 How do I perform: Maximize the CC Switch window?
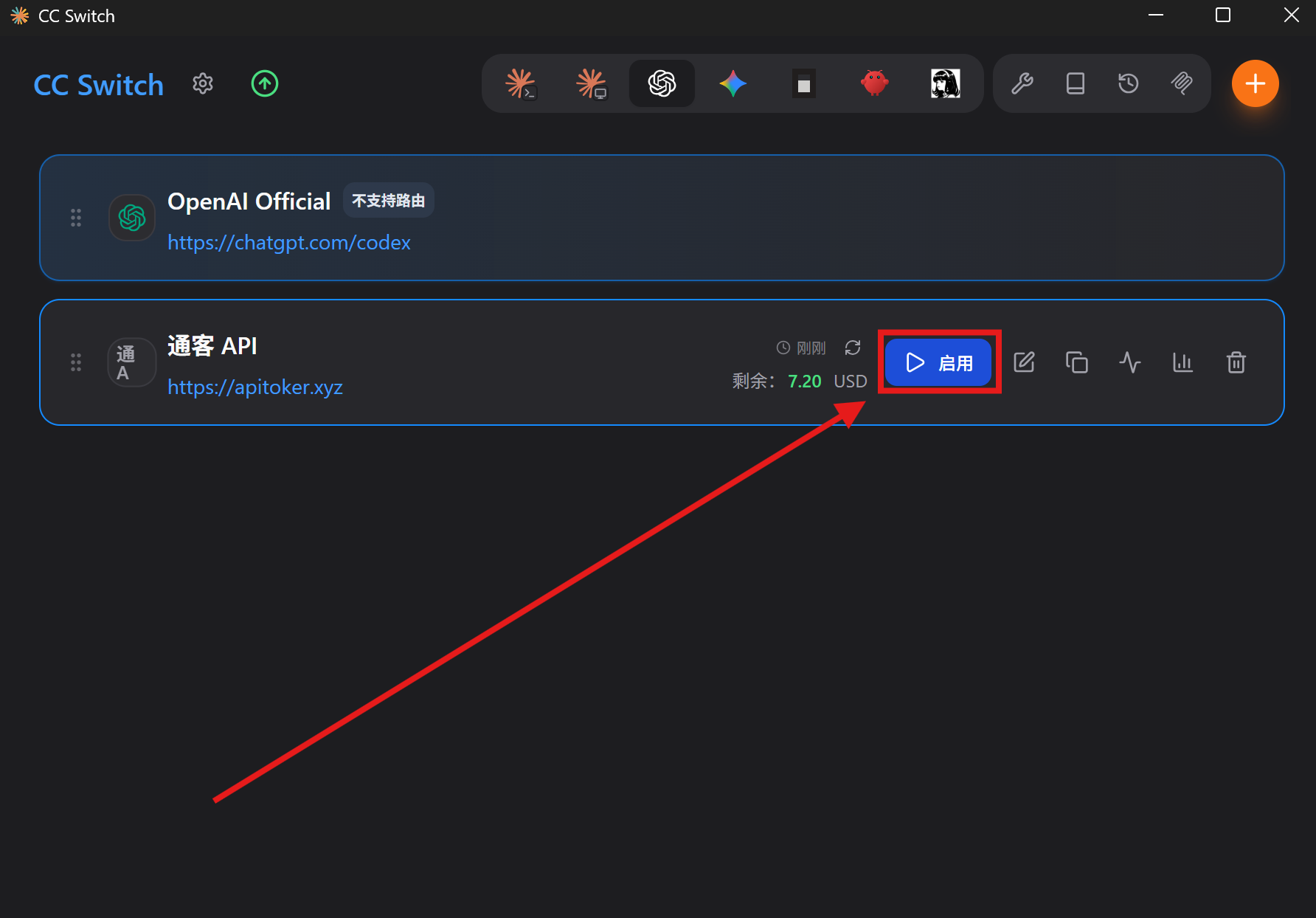[1223, 15]
